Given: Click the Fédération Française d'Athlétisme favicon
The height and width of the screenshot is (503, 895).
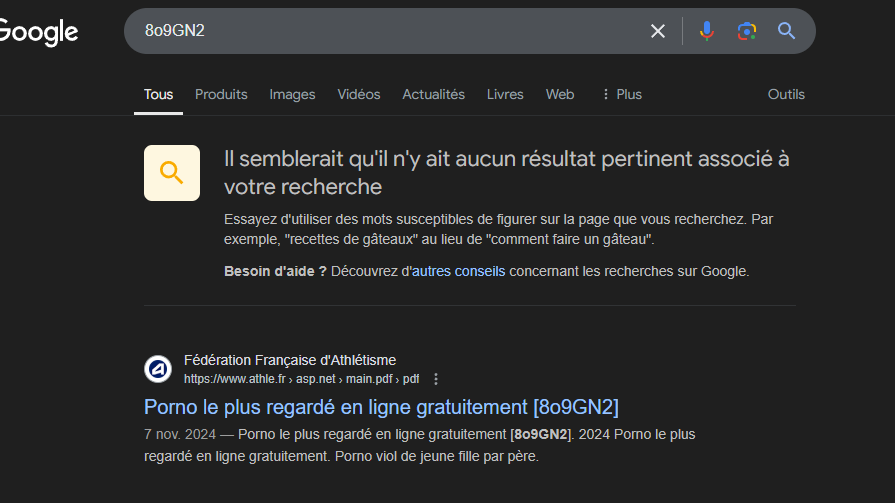Looking at the screenshot, I should coord(158,369).
